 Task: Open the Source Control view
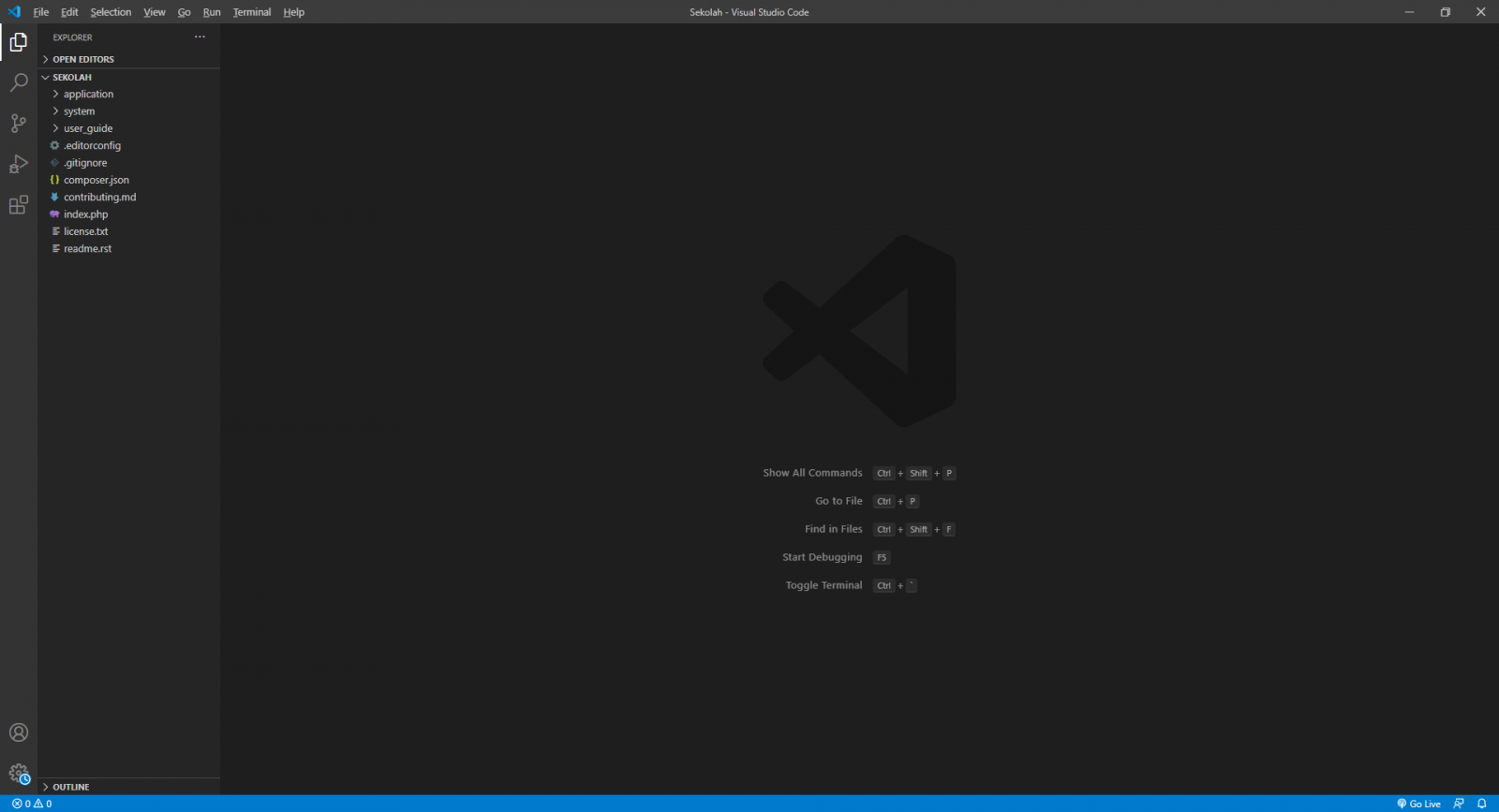coord(19,124)
